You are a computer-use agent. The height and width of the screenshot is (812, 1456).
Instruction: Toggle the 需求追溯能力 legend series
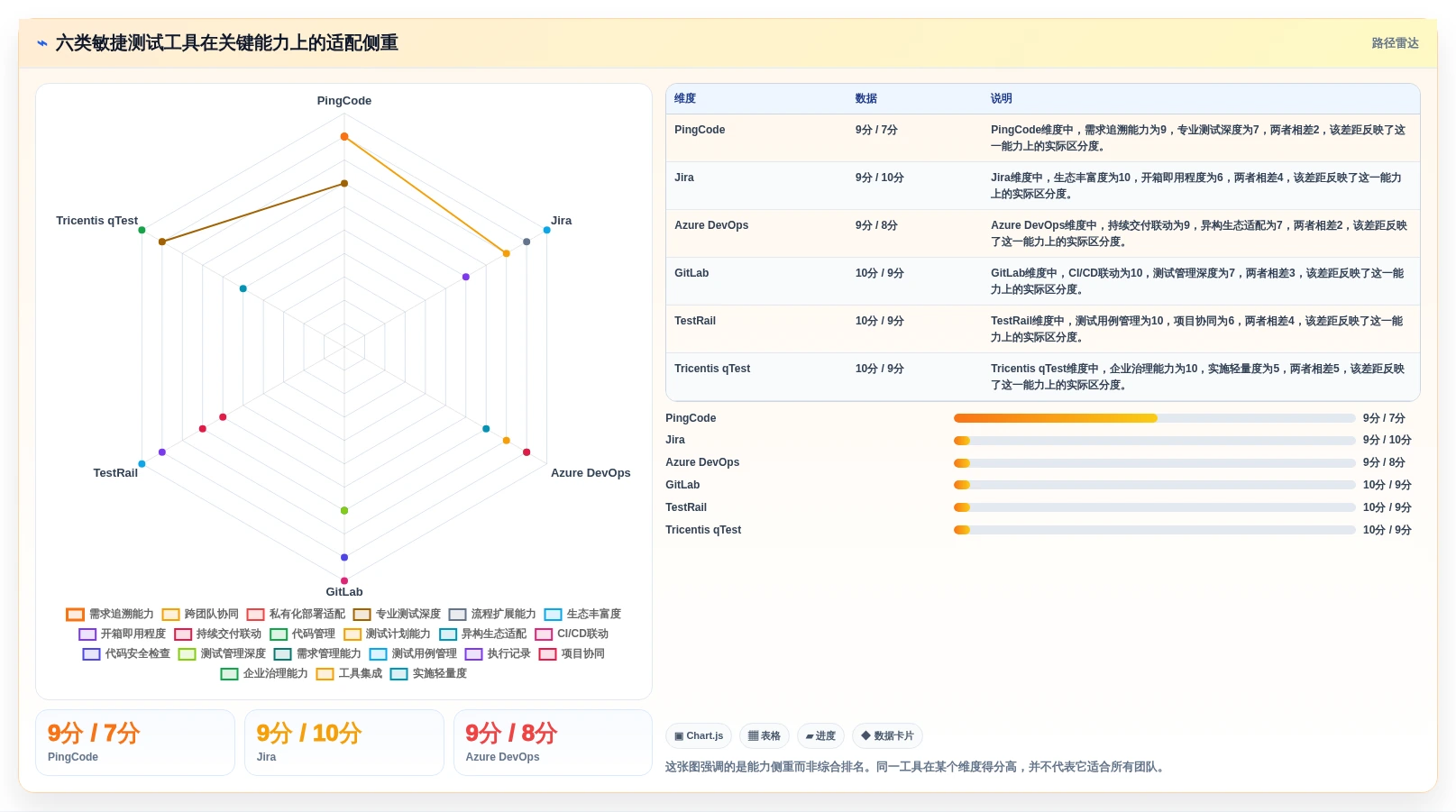[110, 614]
